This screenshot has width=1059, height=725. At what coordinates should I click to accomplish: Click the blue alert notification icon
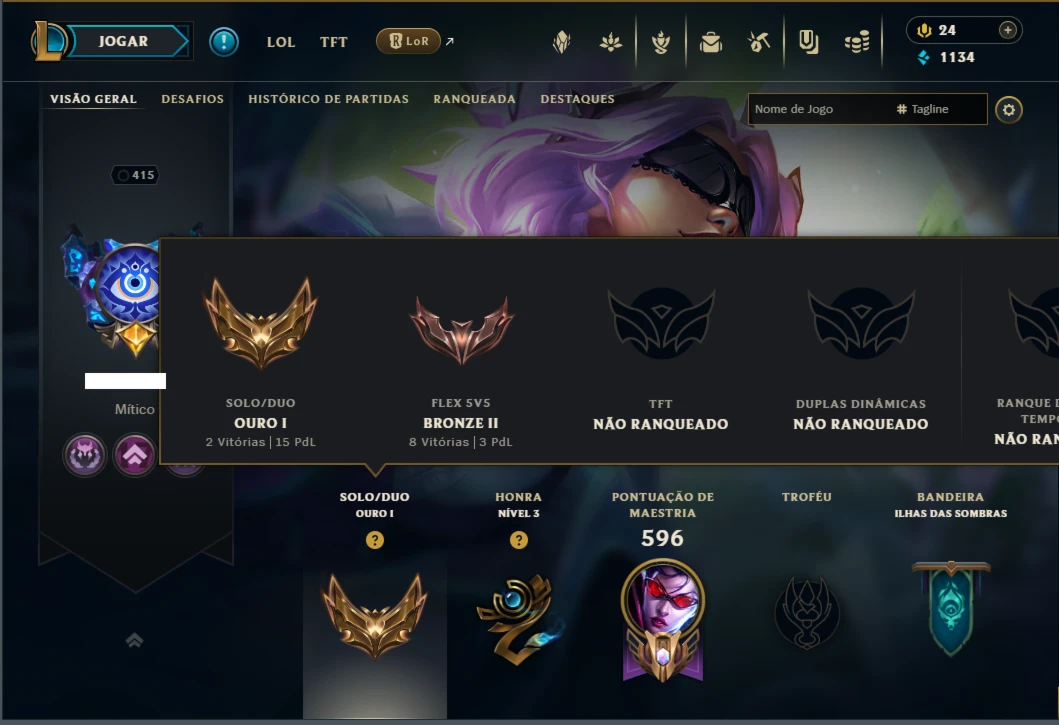pos(224,42)
